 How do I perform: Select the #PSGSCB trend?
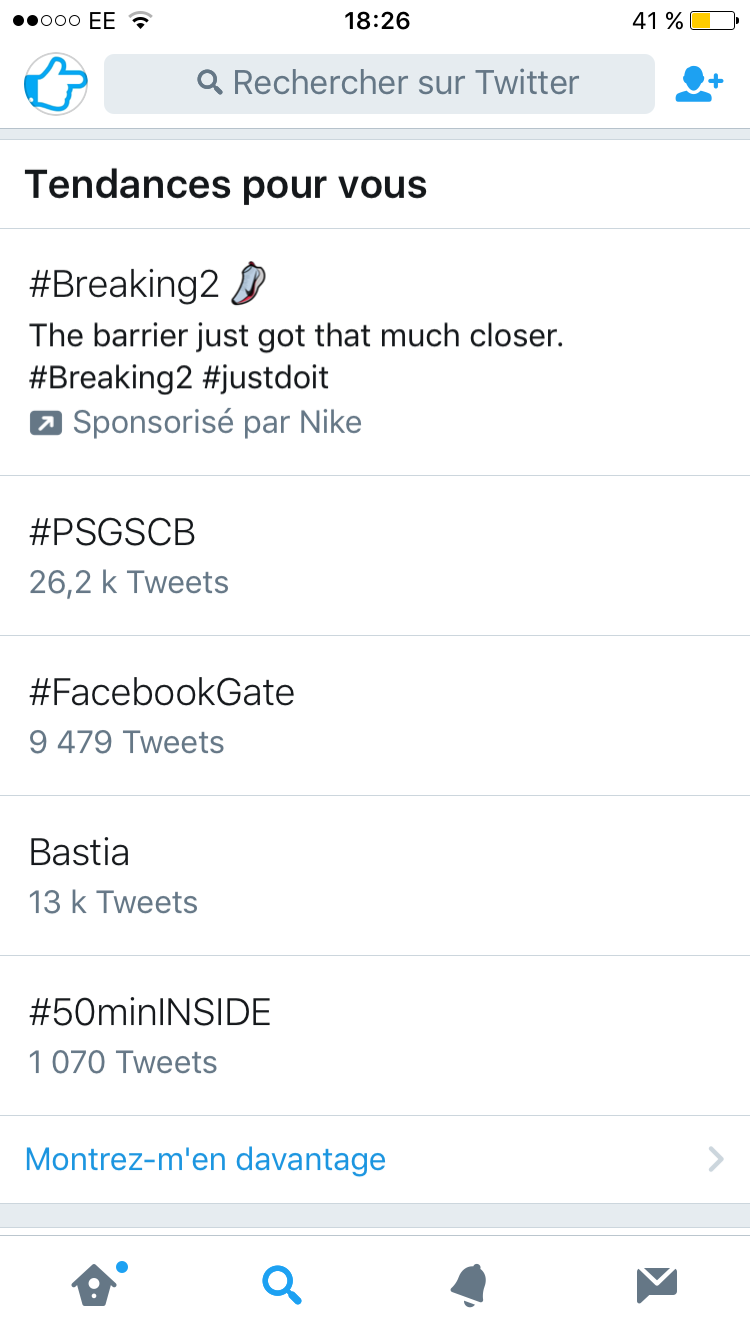tap(112, 533)
